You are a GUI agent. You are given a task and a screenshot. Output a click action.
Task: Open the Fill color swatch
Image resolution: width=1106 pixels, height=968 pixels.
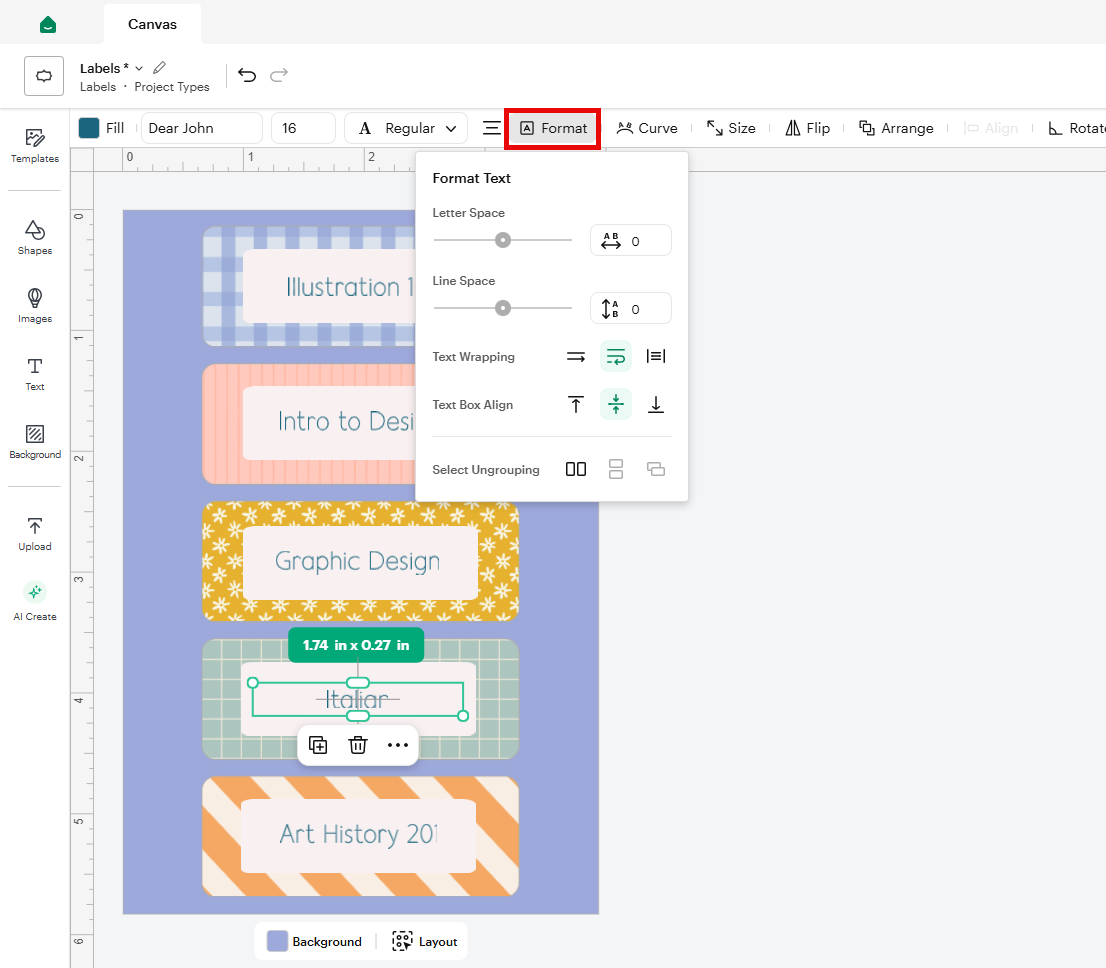point(89,128)
